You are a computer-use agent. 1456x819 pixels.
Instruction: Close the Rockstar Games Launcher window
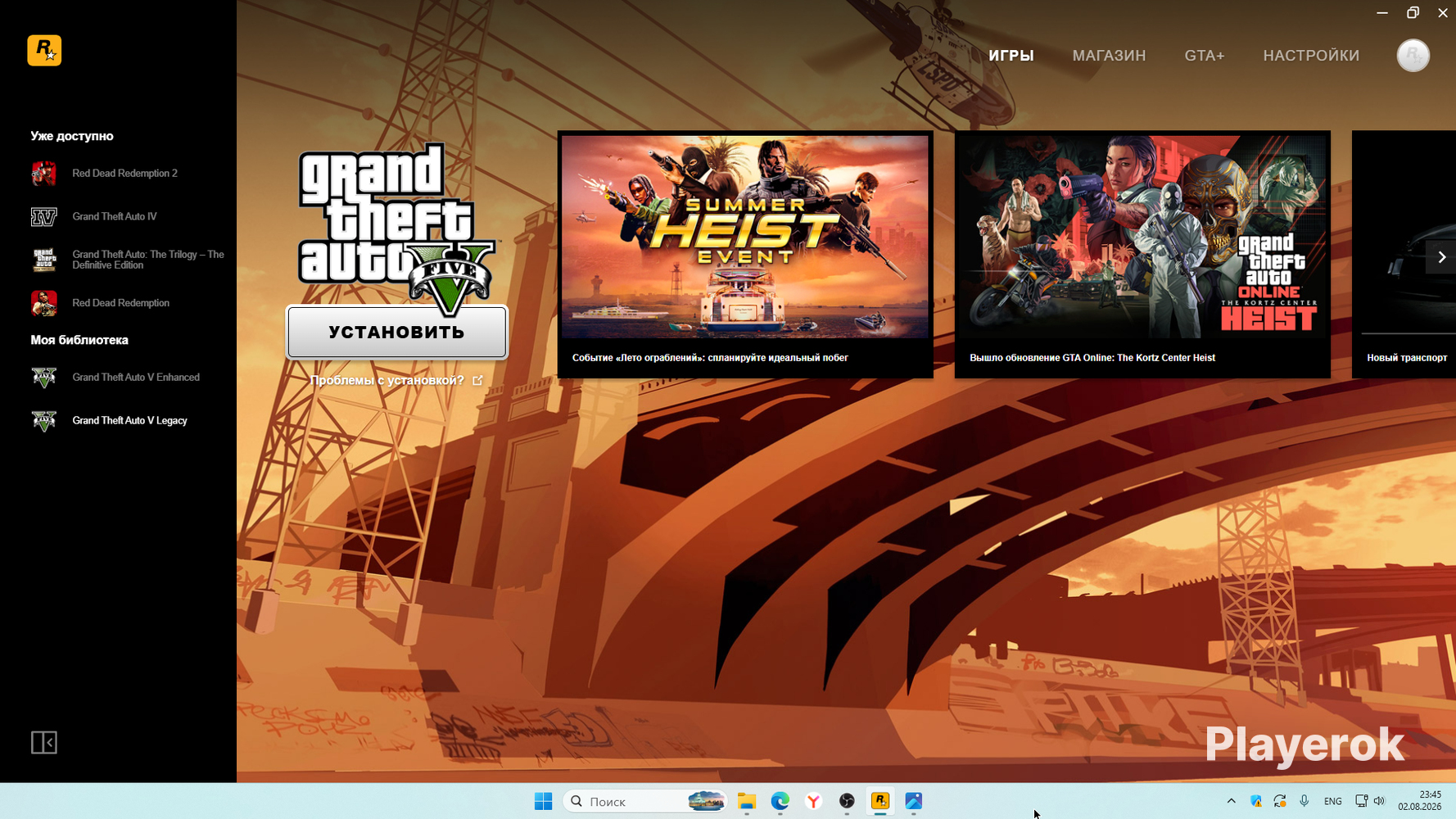pyautogui.click(x=1443, y=13)
